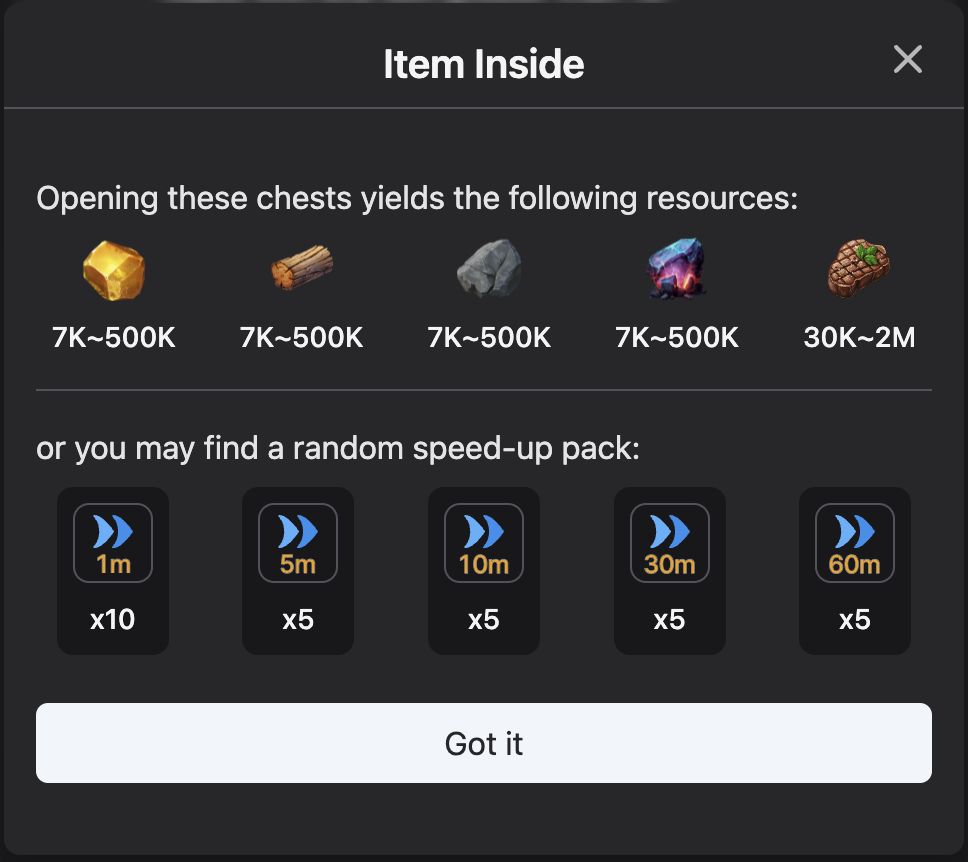
Task: Click the 1m speed-up pack icon
Action: [x=113, y=543]
